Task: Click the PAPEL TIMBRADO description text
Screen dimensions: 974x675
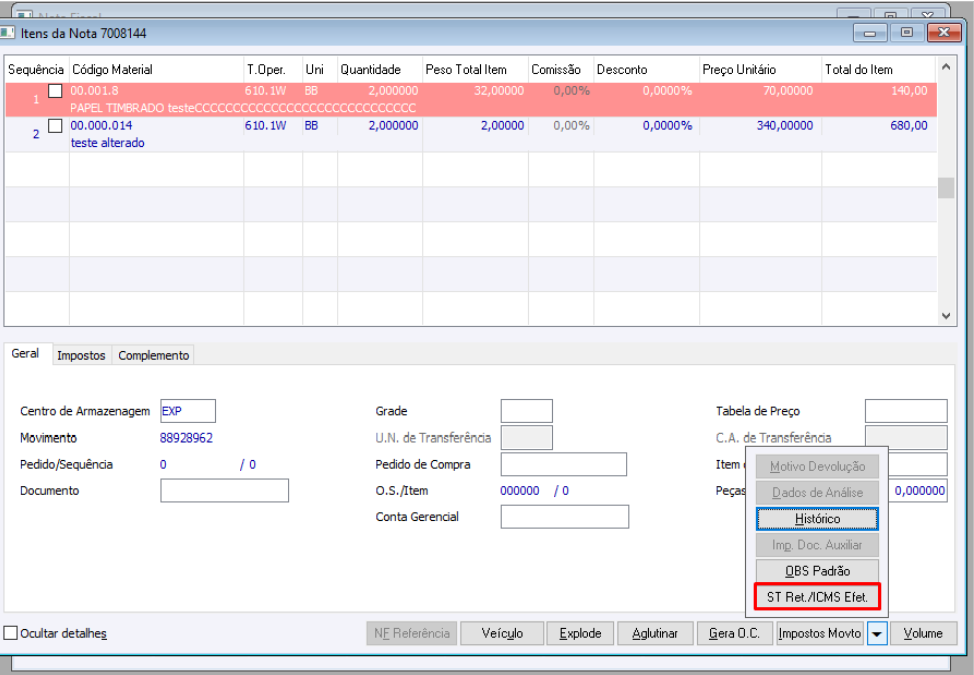Action: [x=243, y=108]
